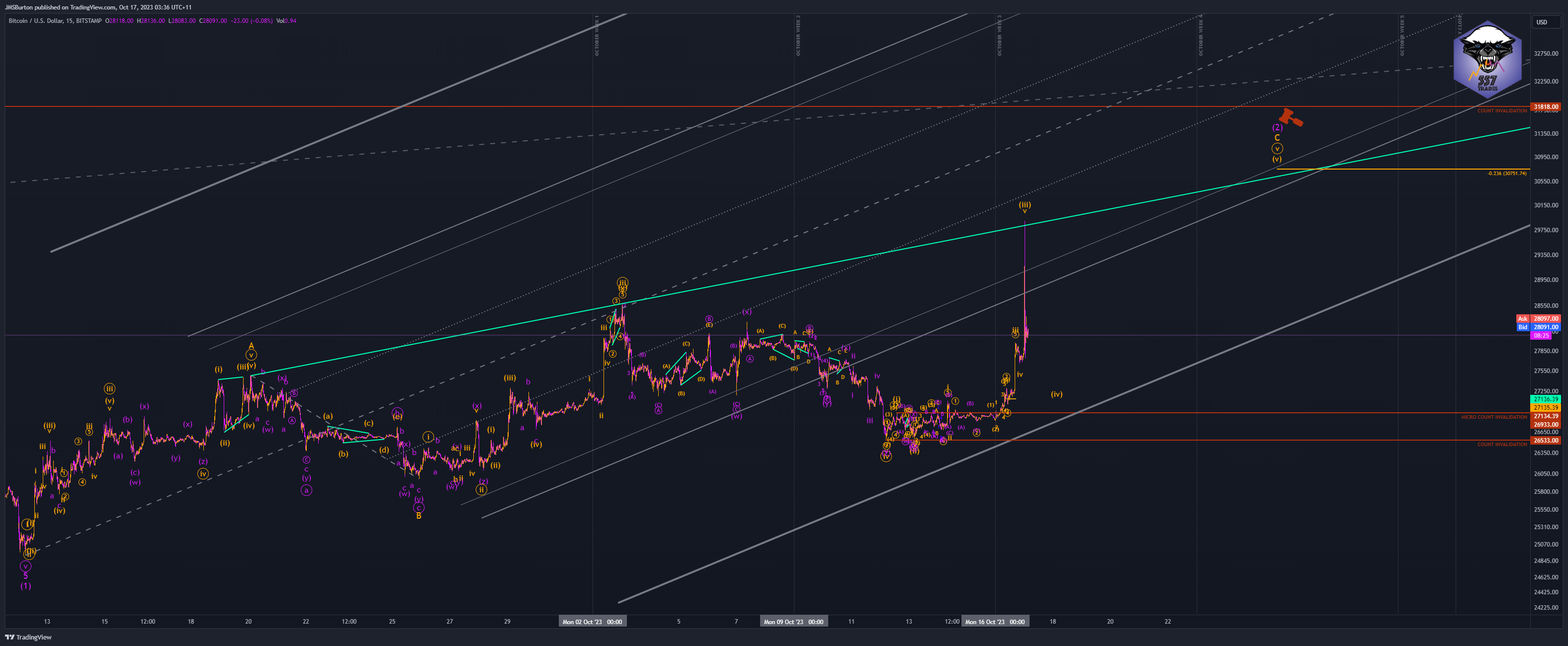Click the -0.236 (30751.74) fib level label
The image size is (1568, 646).
[1506, 174]
